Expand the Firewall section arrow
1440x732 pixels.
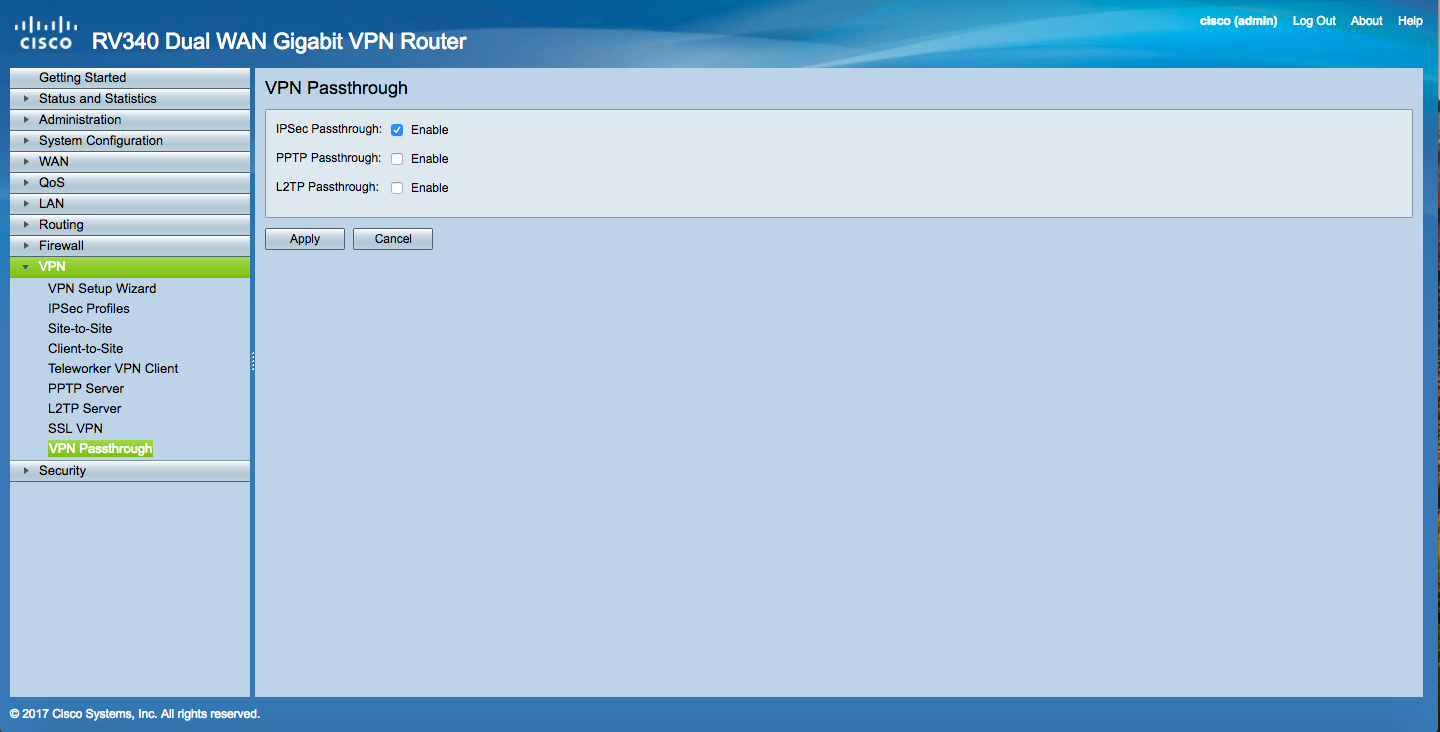[26, 246]
